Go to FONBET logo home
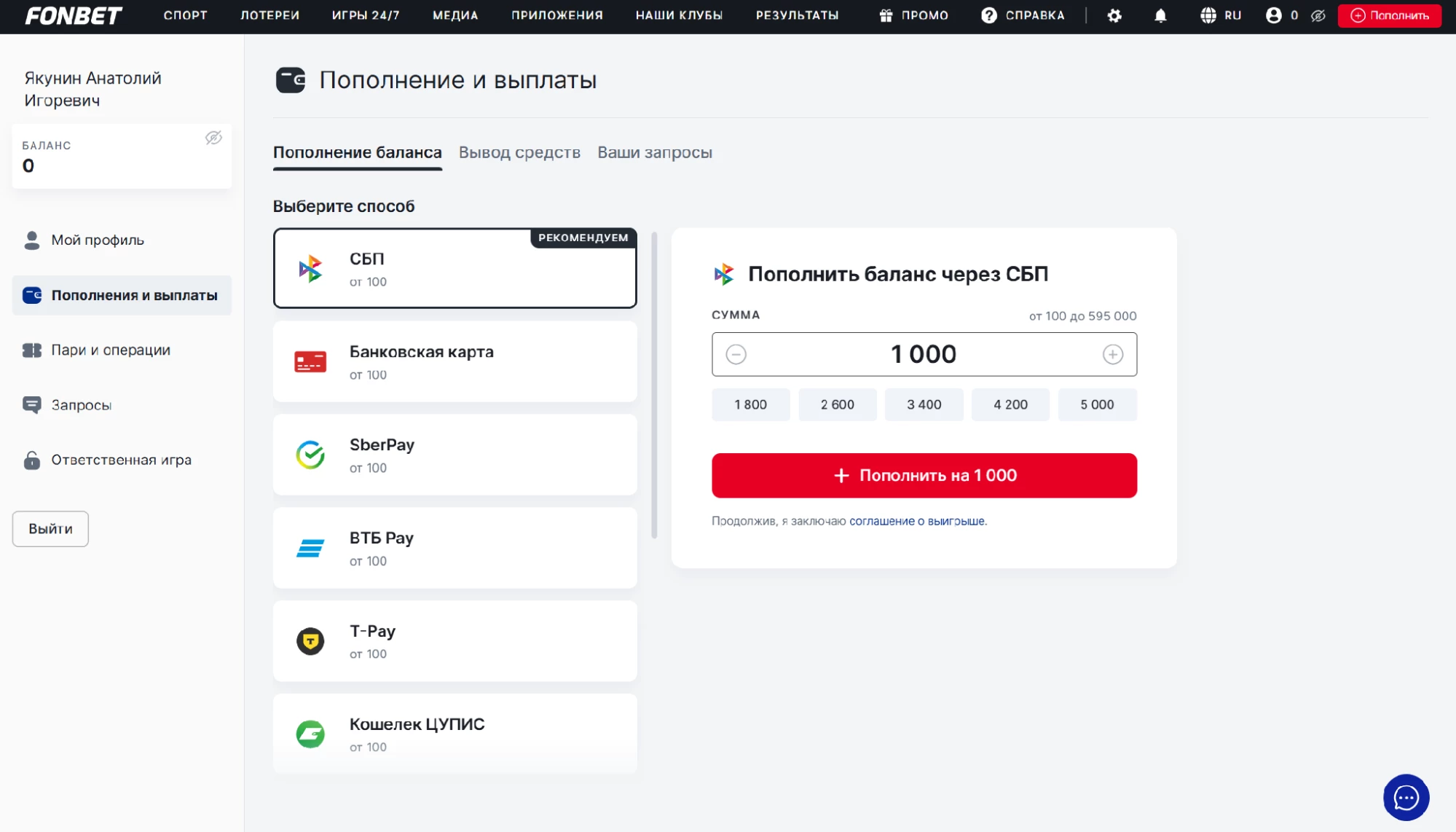The width and height of the screenshot is (1456, 832). tap(74, 15)
